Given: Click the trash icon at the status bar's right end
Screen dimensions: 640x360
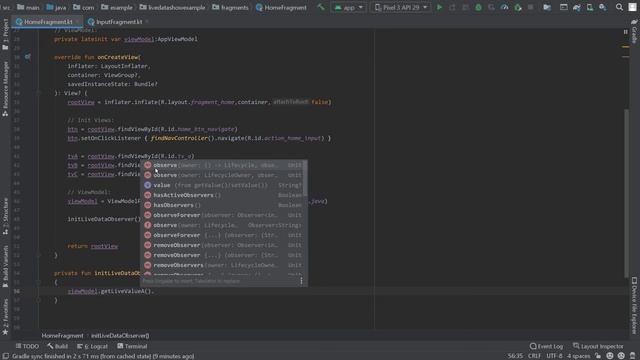Looking at the screenshot, I should [x=632, y=356].
